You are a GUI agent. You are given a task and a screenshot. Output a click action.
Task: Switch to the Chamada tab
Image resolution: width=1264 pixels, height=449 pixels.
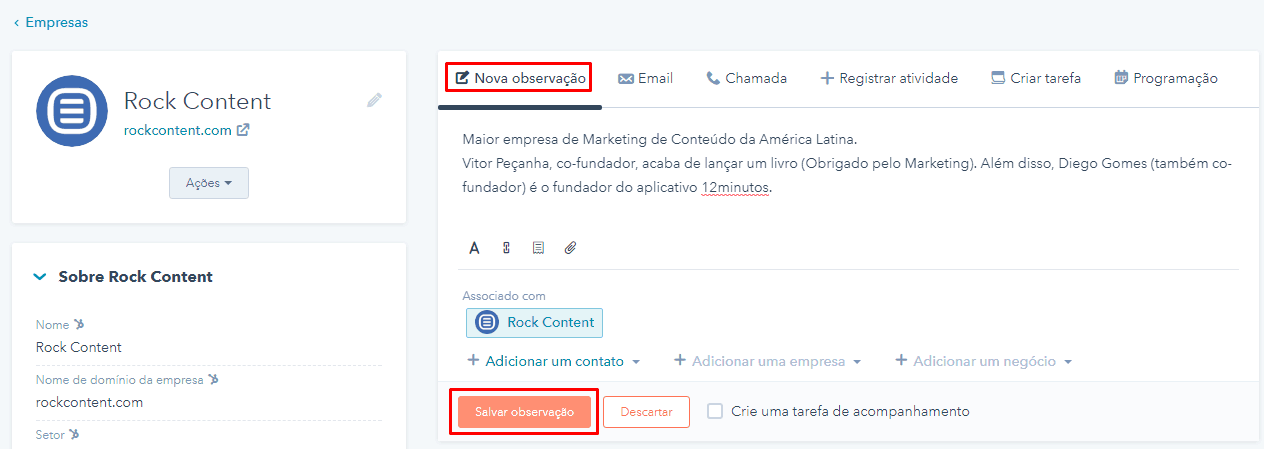(746, 78)
